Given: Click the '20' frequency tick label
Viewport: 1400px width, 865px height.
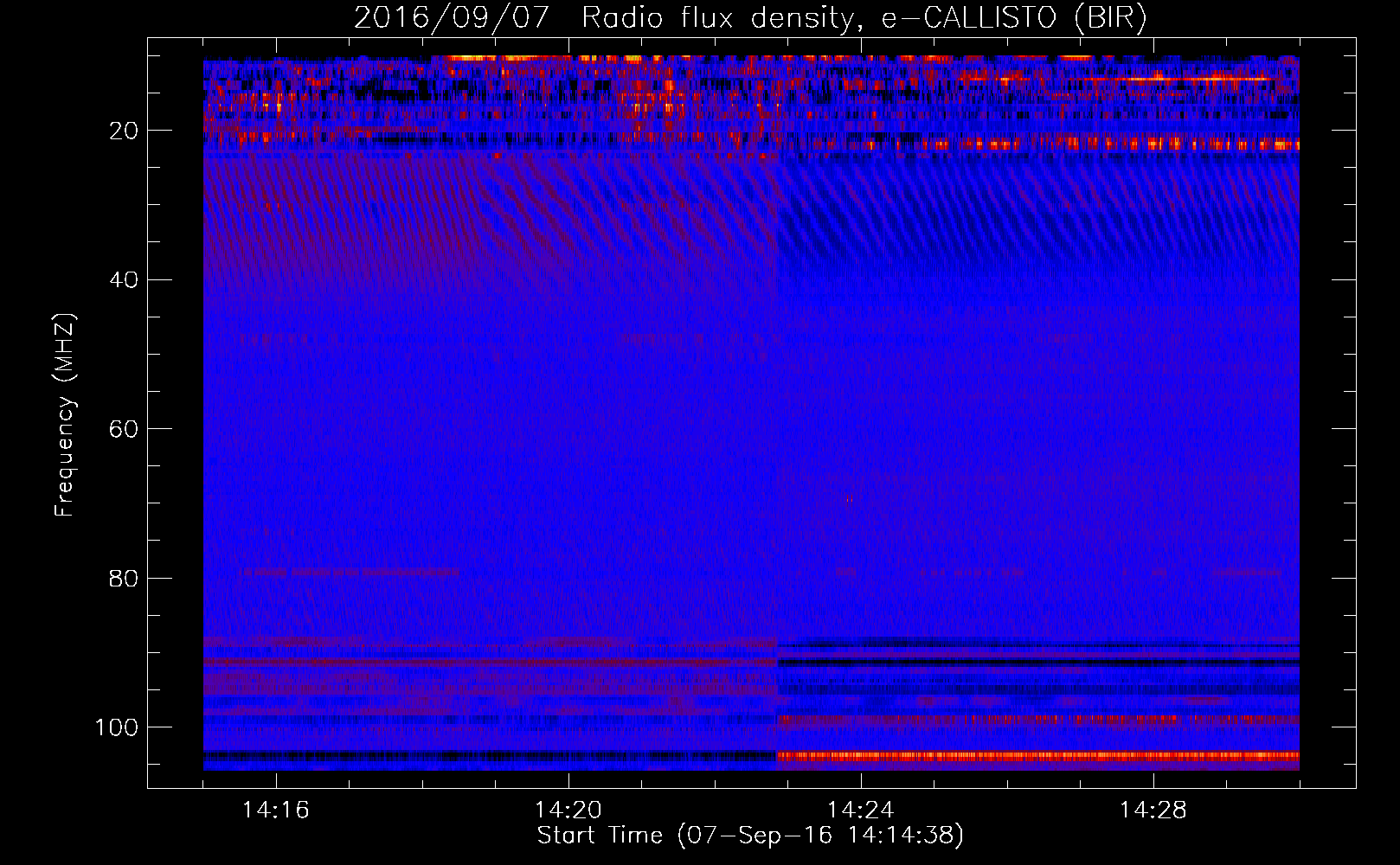Looking at the screenshot, I should (125, 131).
